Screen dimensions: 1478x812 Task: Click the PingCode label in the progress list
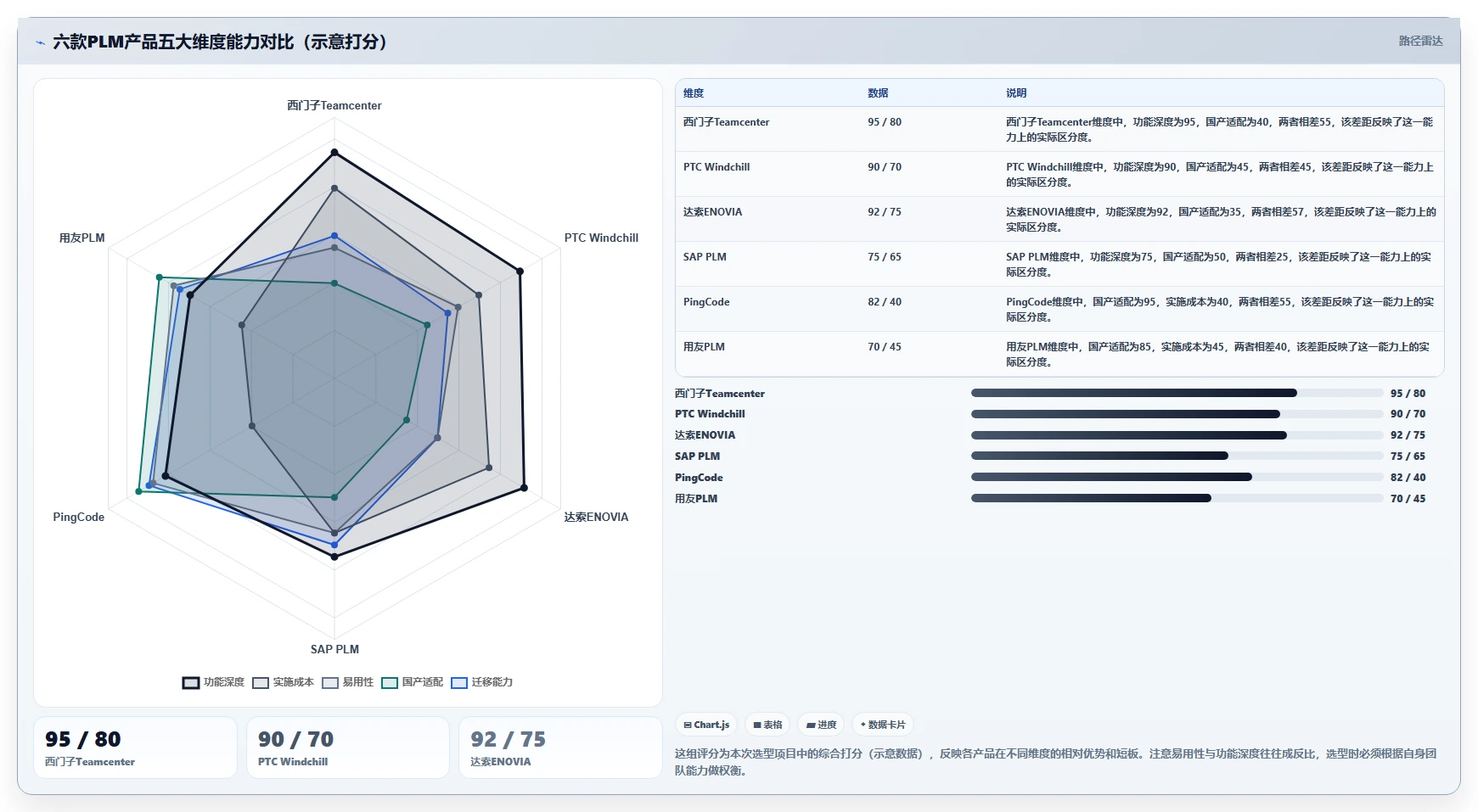coord(699,478)
